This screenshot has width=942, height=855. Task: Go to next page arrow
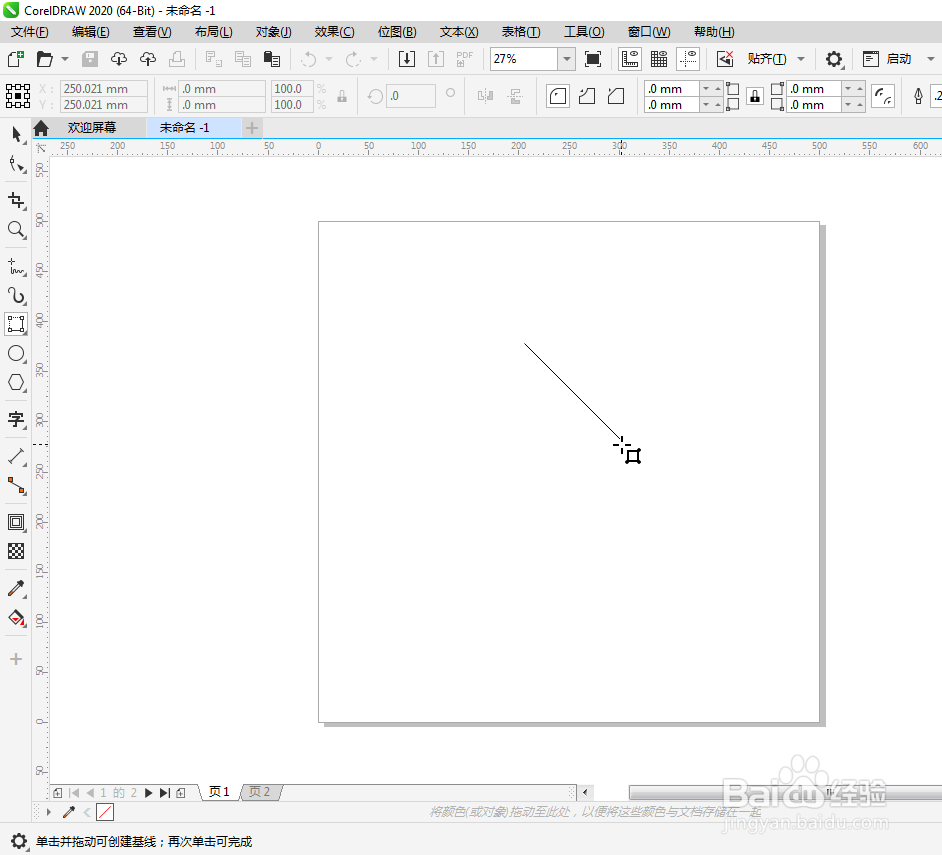tap(148, 793)
